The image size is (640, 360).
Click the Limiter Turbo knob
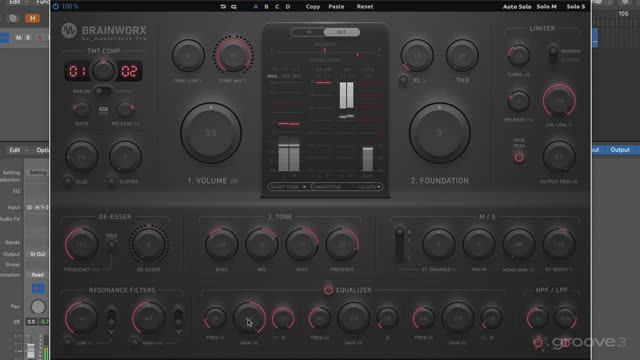pos(519,55)
